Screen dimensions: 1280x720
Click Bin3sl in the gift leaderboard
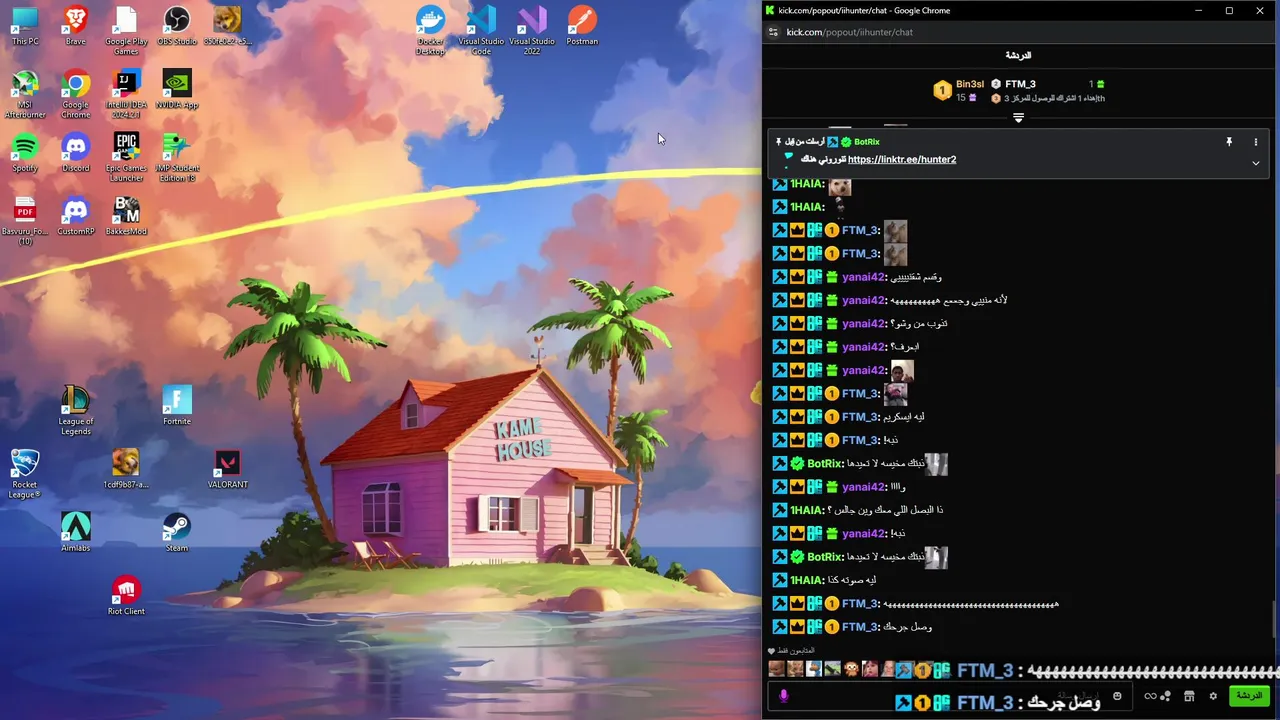click(969, 84)
